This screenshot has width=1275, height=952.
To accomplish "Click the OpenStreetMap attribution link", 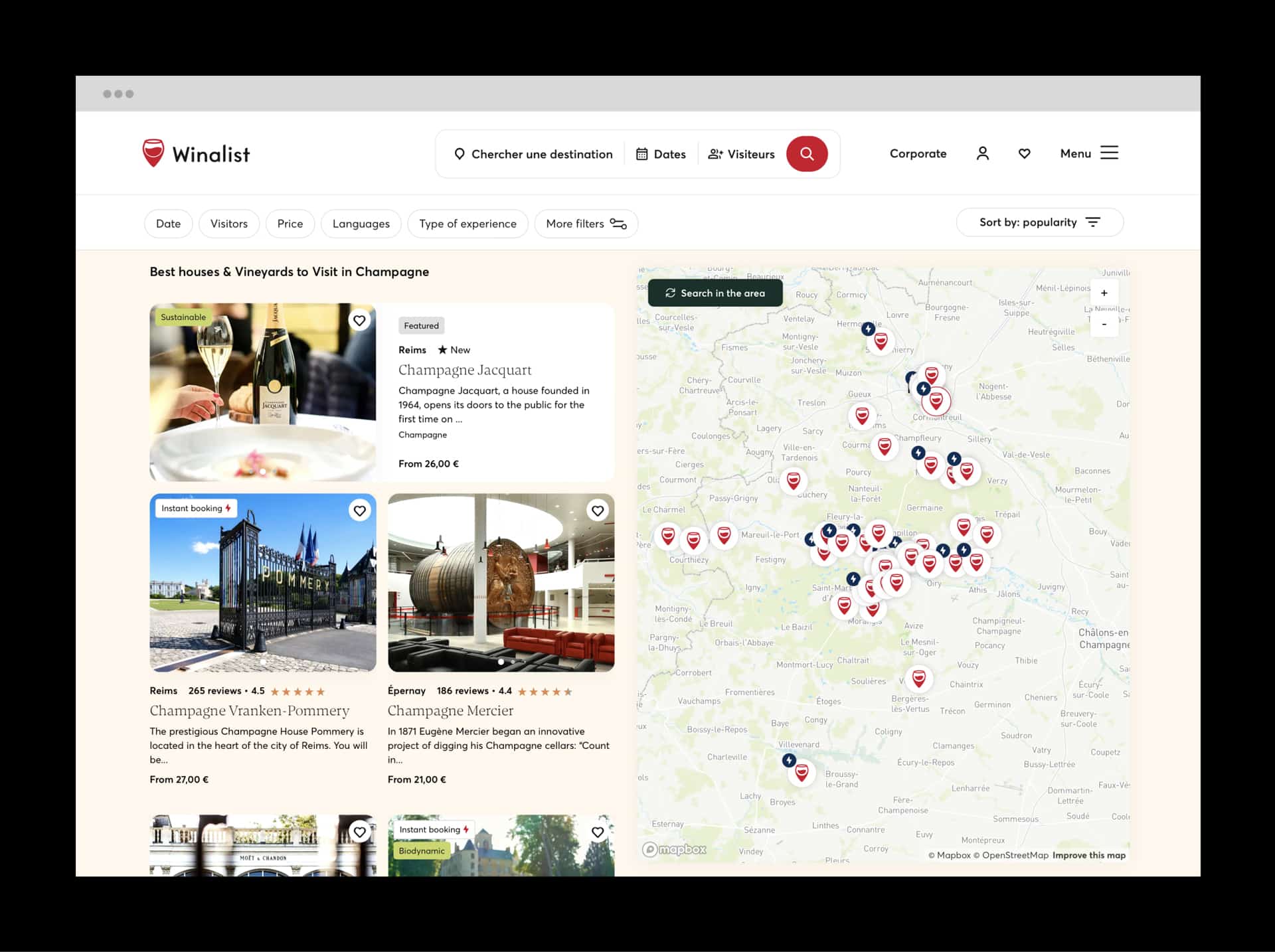I will pyautogui.click(x=1011, y=855).
